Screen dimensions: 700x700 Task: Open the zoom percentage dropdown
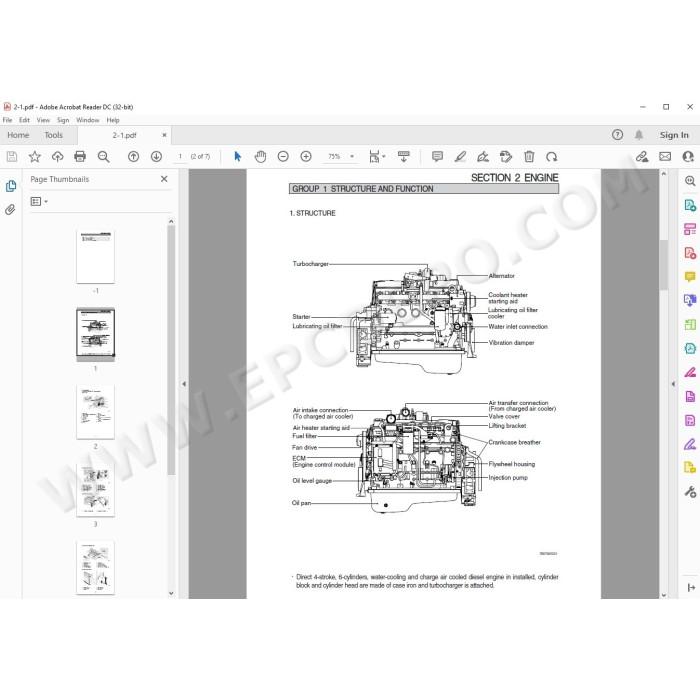[352, 157]
